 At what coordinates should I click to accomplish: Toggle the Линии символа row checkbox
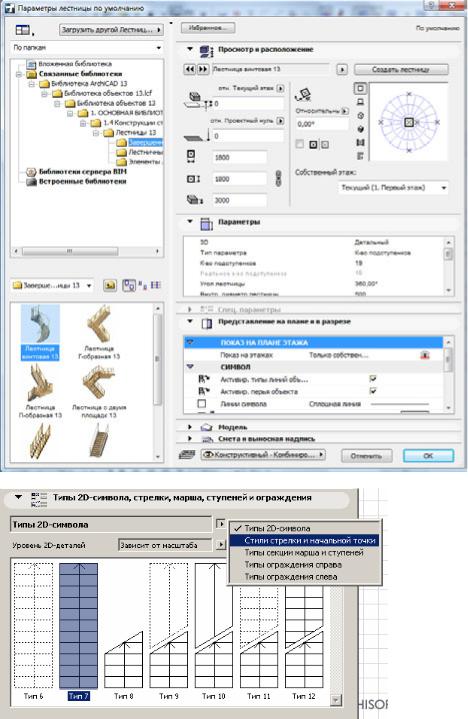pyautogui.click(x=202, y=404)
